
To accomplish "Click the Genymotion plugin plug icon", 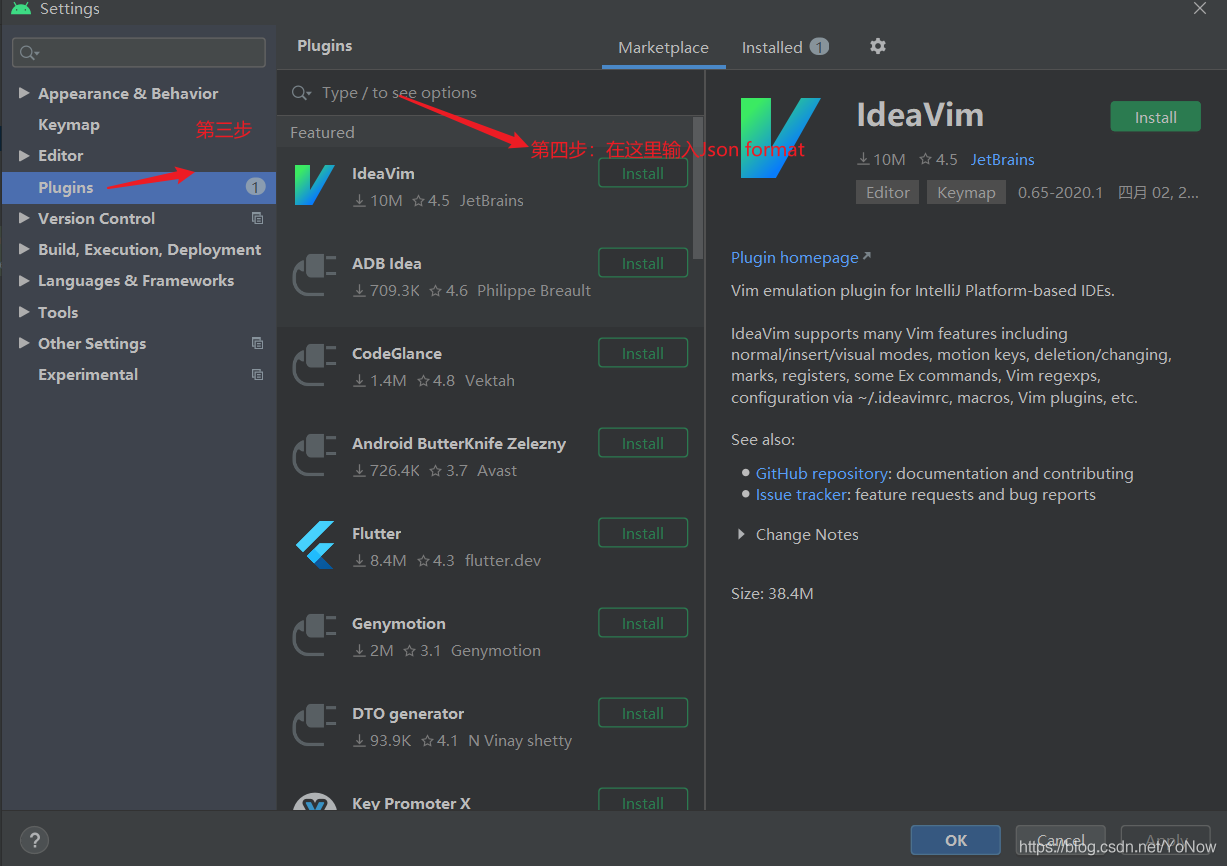I will click(x=314, y=636).
